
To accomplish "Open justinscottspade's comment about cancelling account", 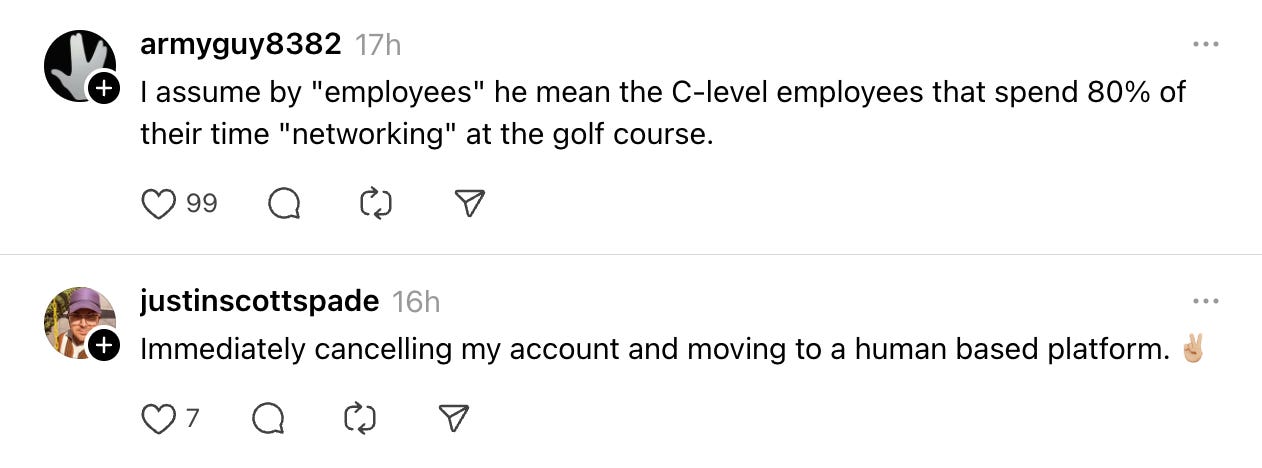I will (654, 350).
